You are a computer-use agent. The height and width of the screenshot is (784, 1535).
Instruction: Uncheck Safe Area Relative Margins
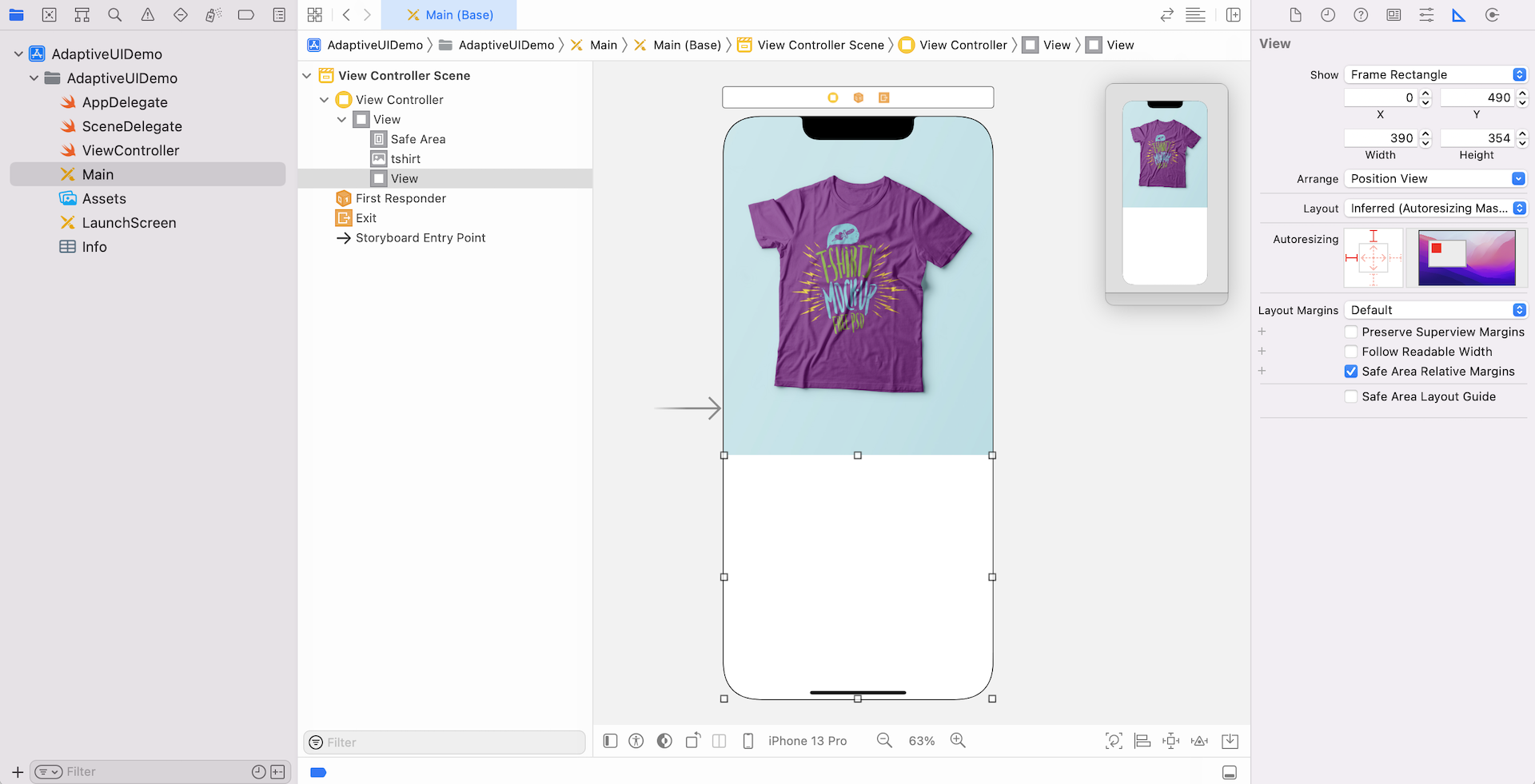tap(1351, 372)
